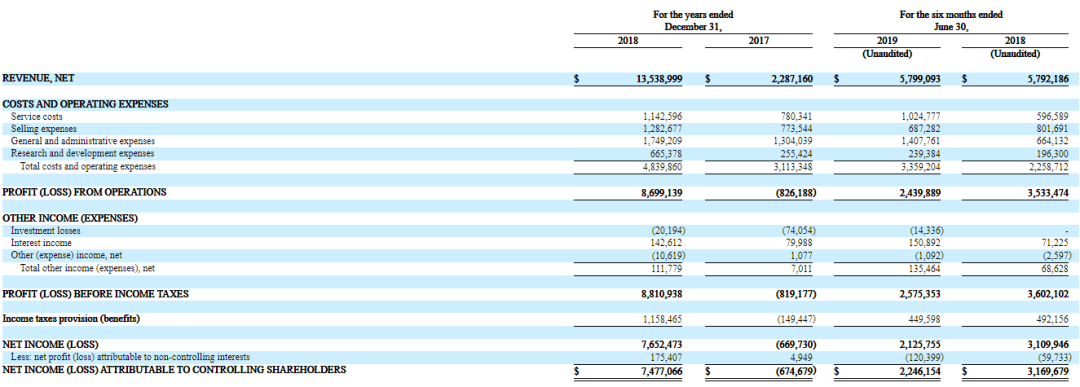
Task: Select Investment losses row label
Action: [x=45, y=231]
